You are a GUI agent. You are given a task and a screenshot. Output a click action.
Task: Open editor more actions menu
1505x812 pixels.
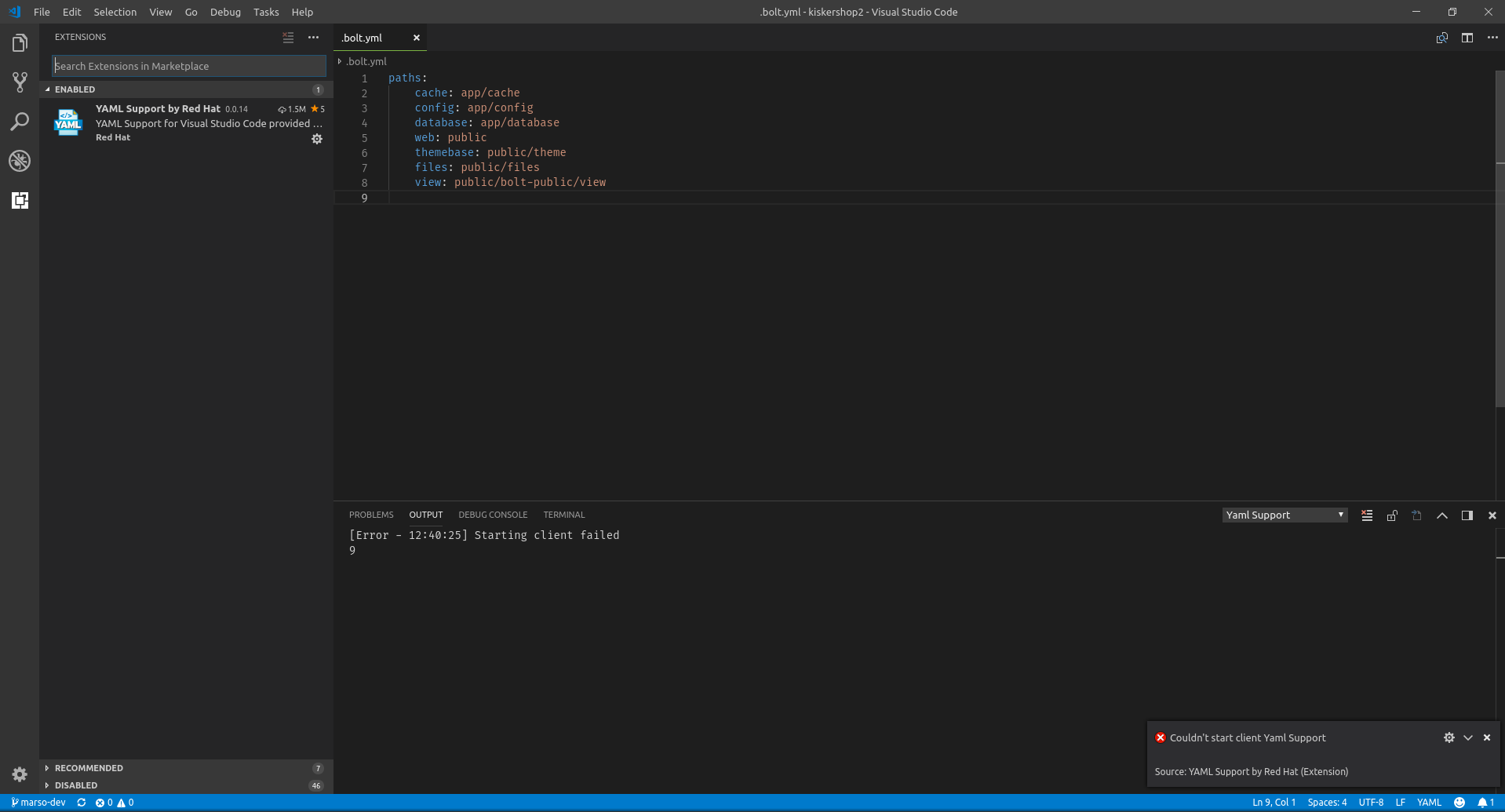(x=1492, y=38)
